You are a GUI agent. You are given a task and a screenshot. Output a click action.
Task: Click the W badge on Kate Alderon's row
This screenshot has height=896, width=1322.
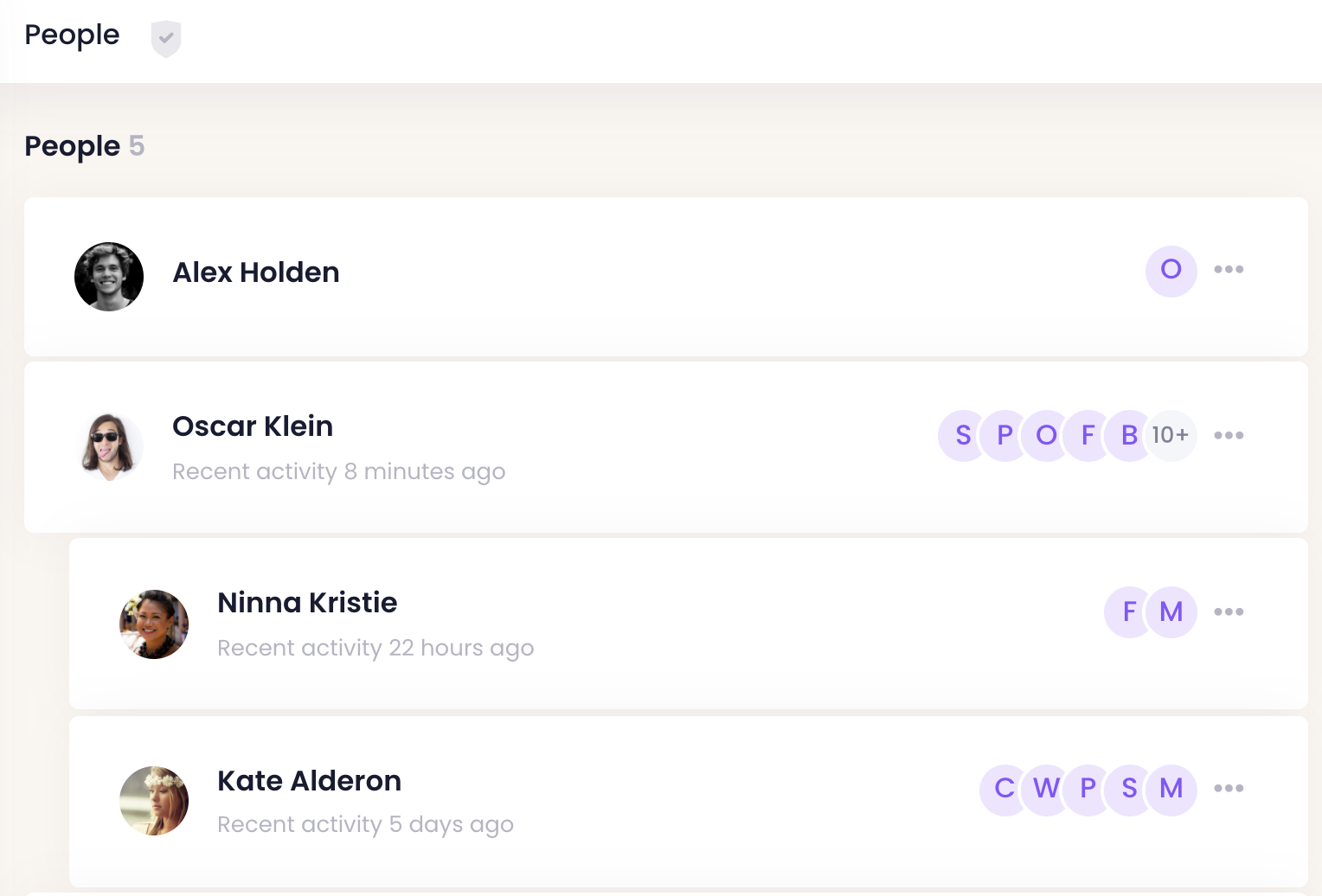pos(1046,789)
